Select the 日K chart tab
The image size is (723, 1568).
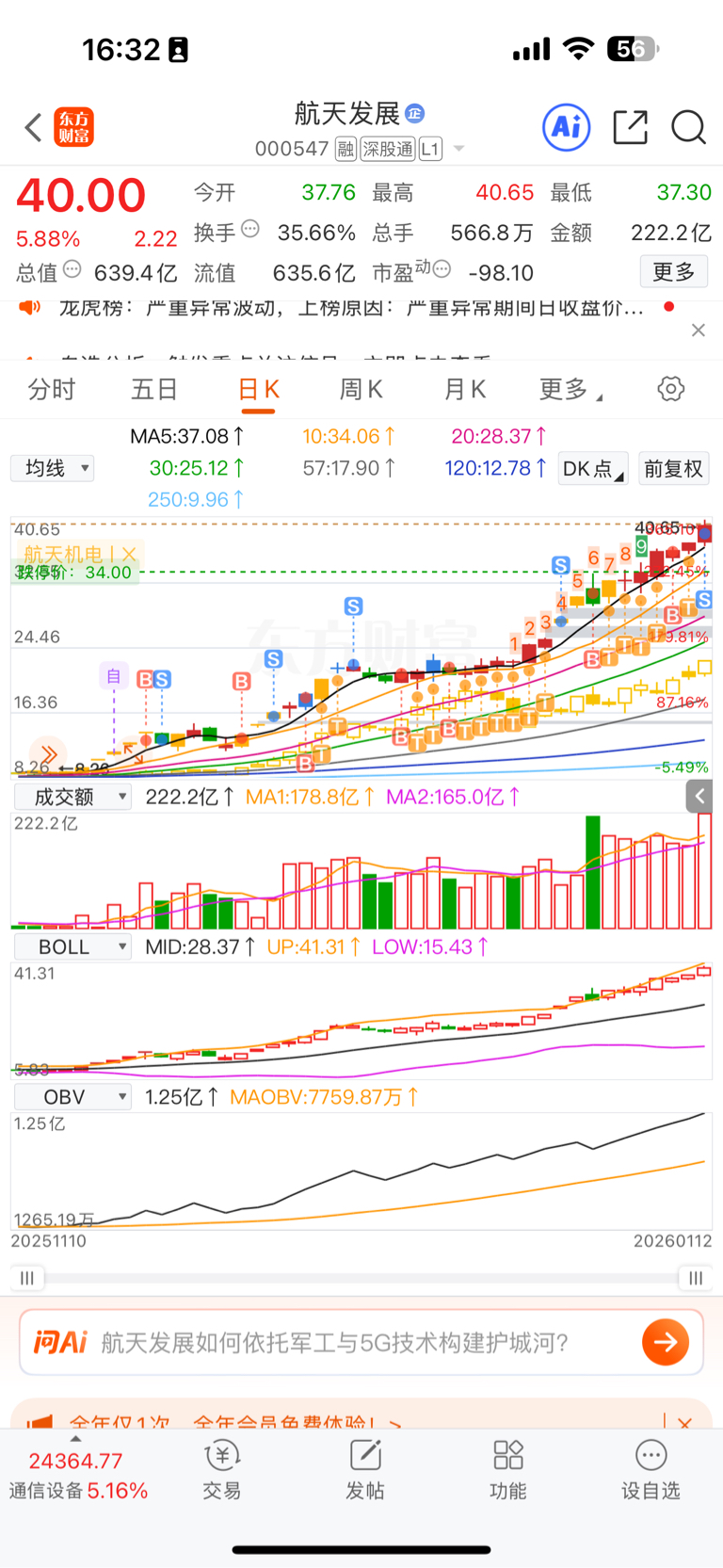click(258, 389)
